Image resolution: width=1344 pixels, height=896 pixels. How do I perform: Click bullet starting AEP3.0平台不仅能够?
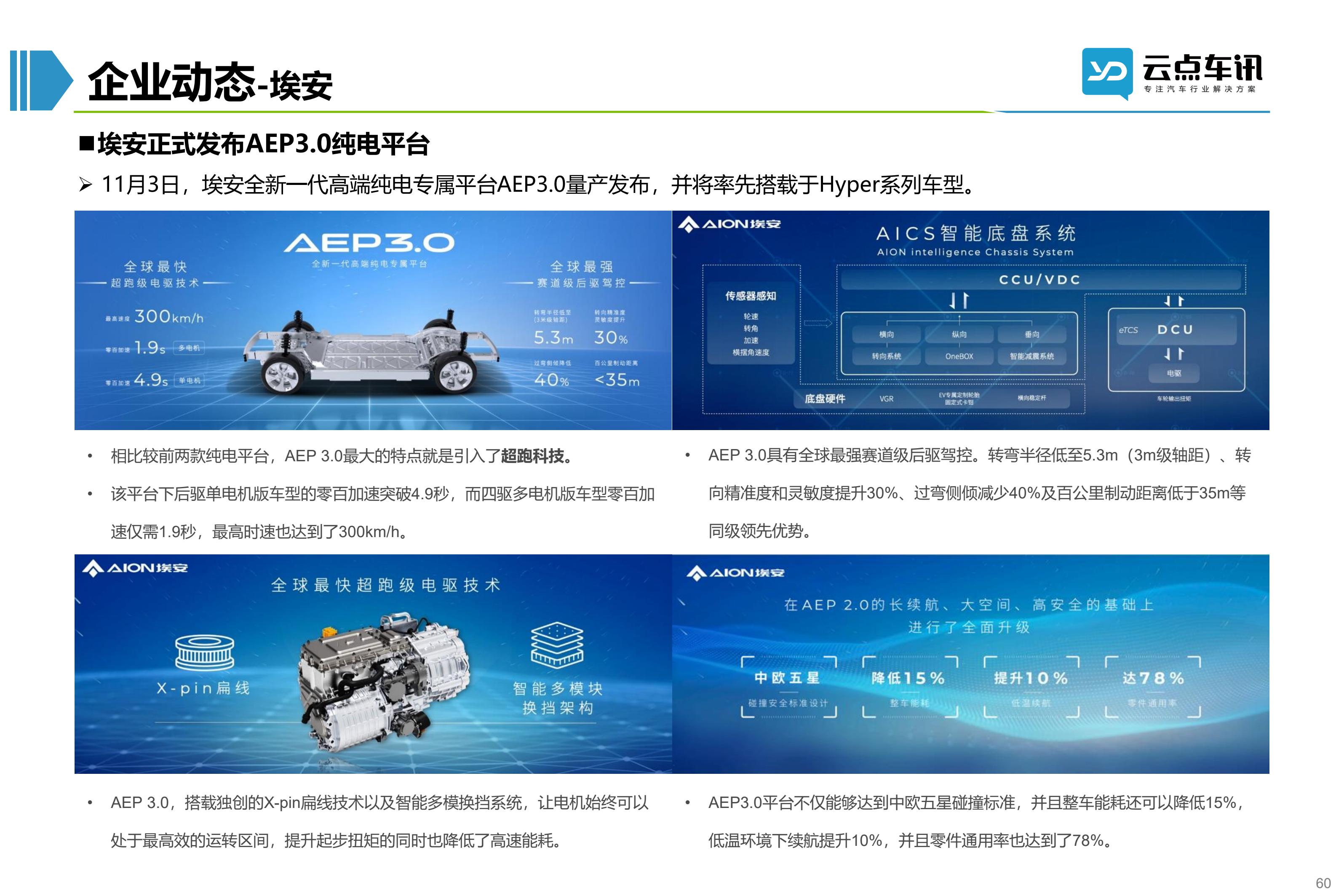(976, 822)
